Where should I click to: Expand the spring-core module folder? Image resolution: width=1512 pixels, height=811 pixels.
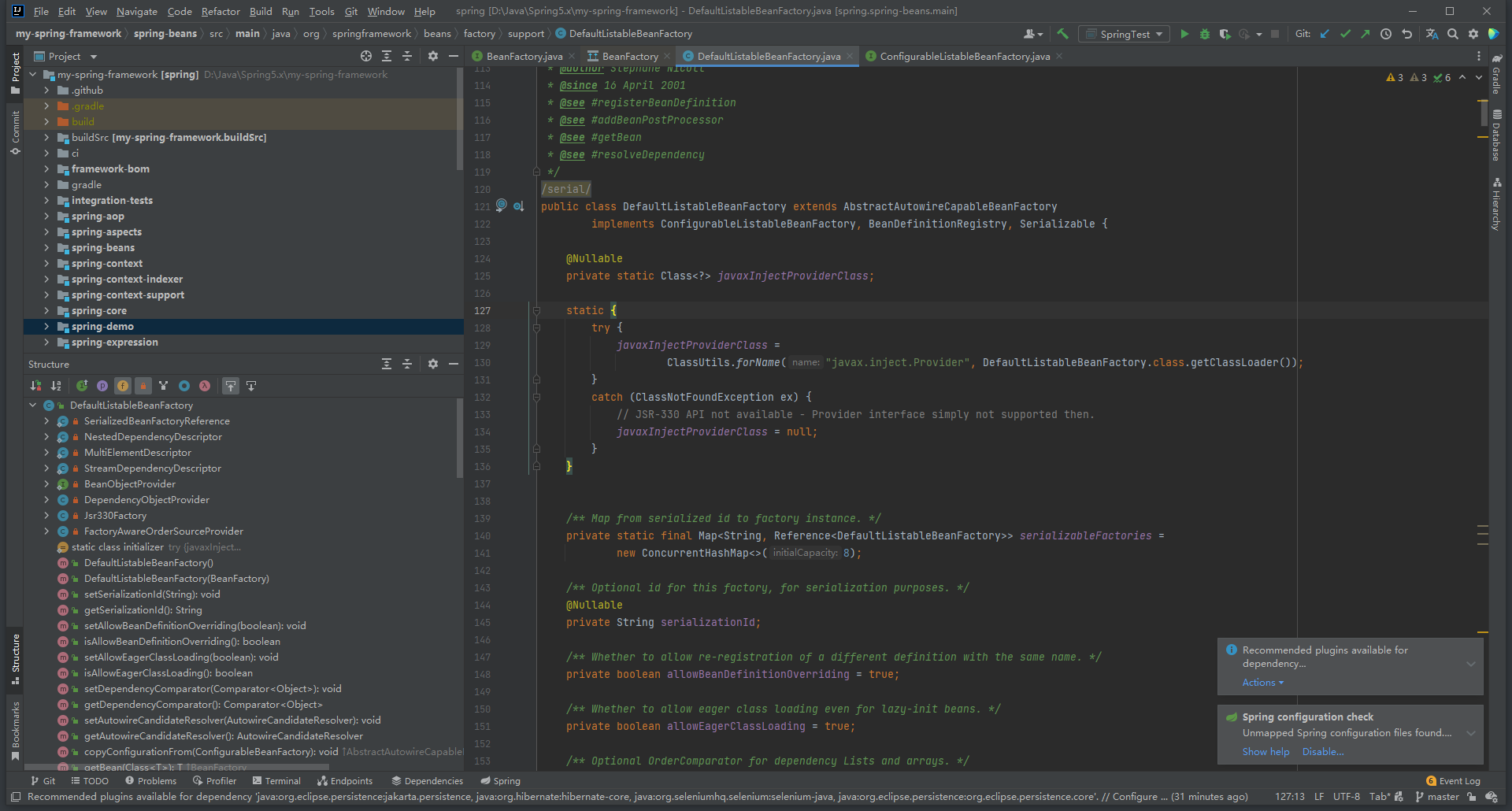[x=46, y=310]
